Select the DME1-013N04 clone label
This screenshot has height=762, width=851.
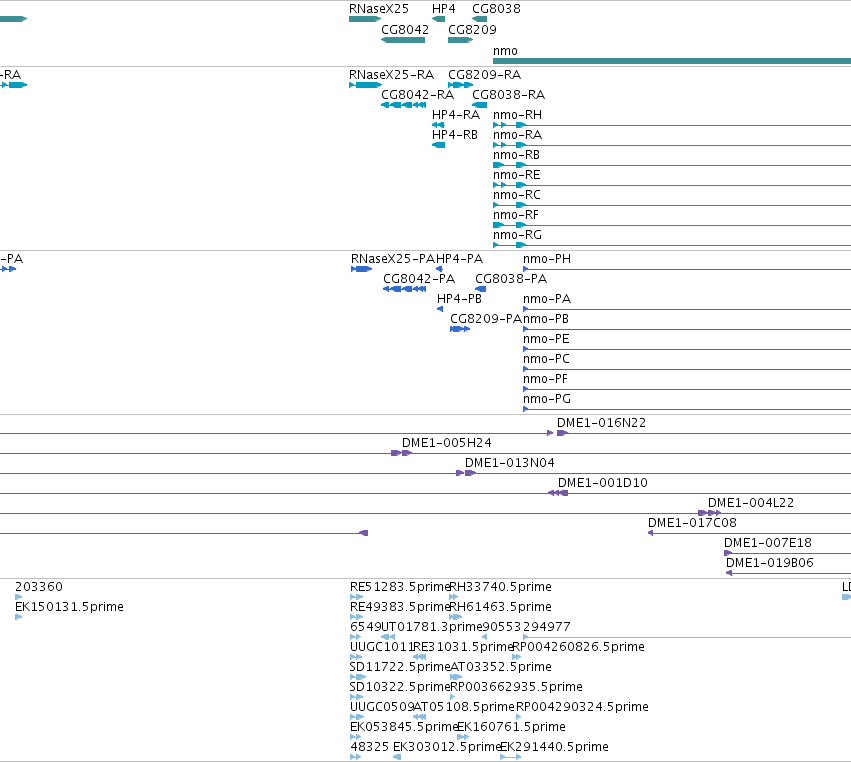pyautogui.click(x=510, y=463)
